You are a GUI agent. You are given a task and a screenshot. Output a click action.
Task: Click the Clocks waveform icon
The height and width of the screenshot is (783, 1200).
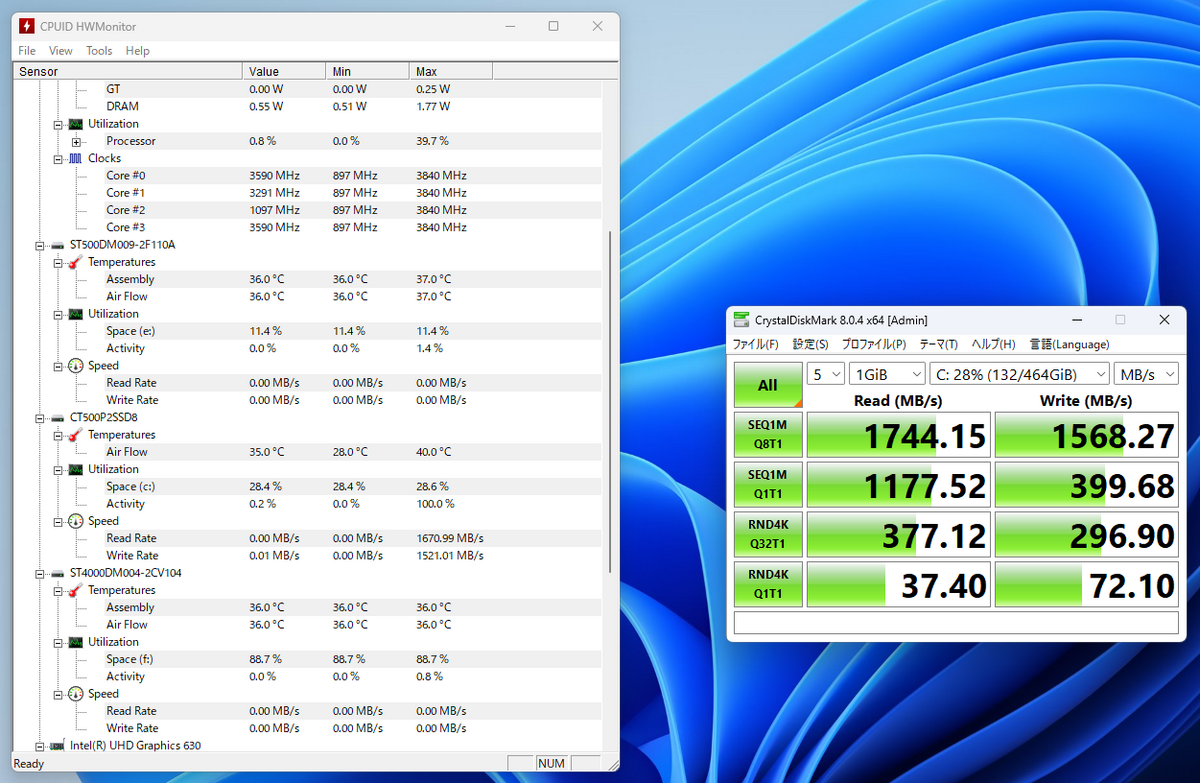pos(76,158)
